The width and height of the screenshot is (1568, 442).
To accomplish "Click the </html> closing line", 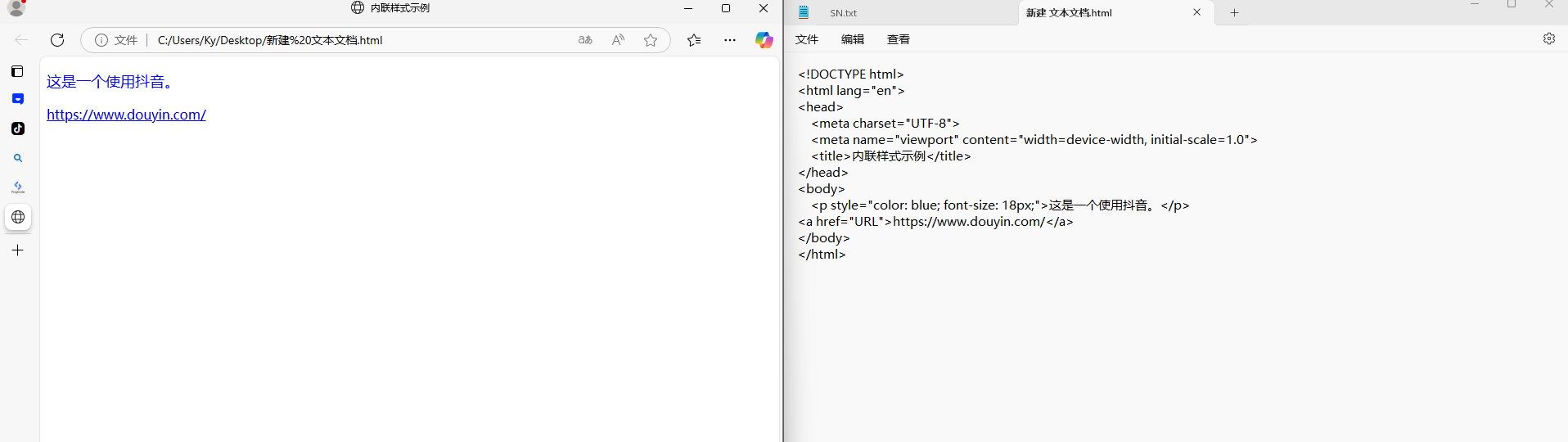I will point(822,255).
